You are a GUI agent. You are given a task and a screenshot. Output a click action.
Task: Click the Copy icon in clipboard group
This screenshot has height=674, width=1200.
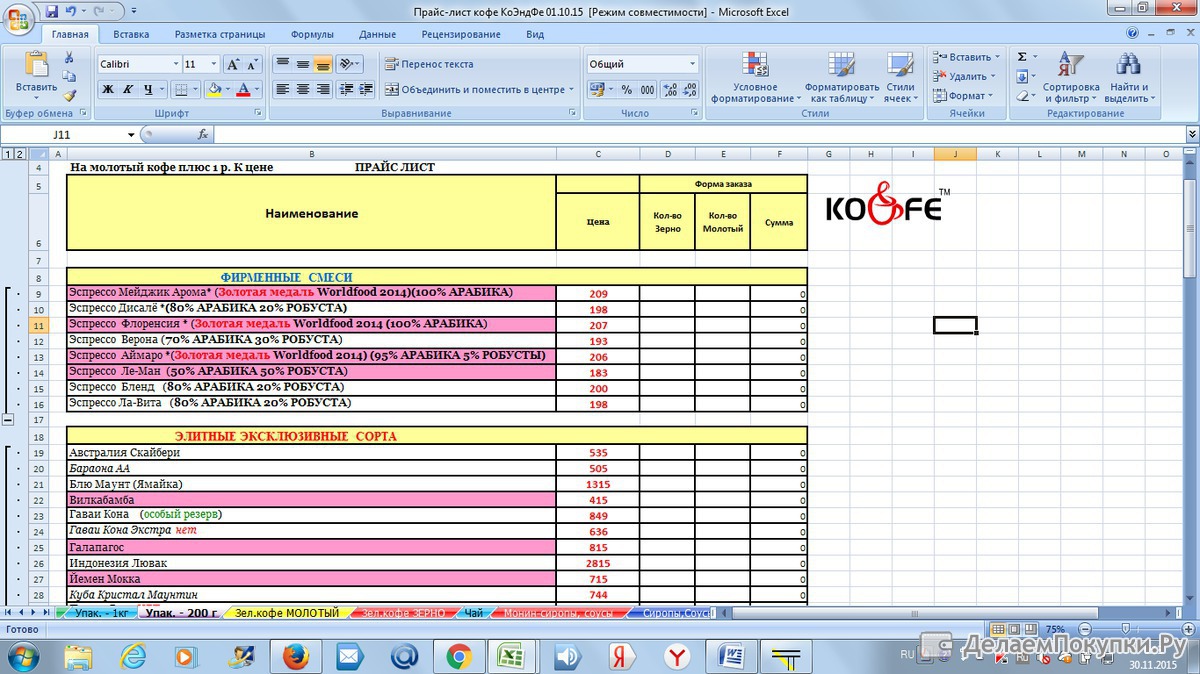(69, 76)
